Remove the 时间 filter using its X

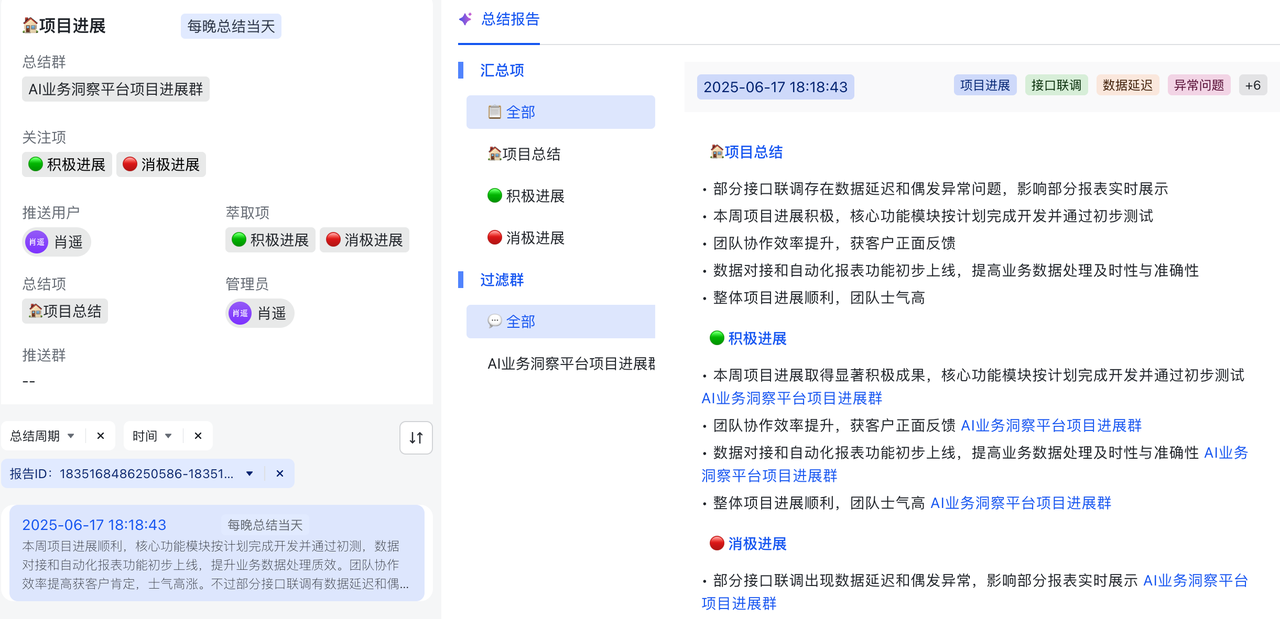pos(198,436)
